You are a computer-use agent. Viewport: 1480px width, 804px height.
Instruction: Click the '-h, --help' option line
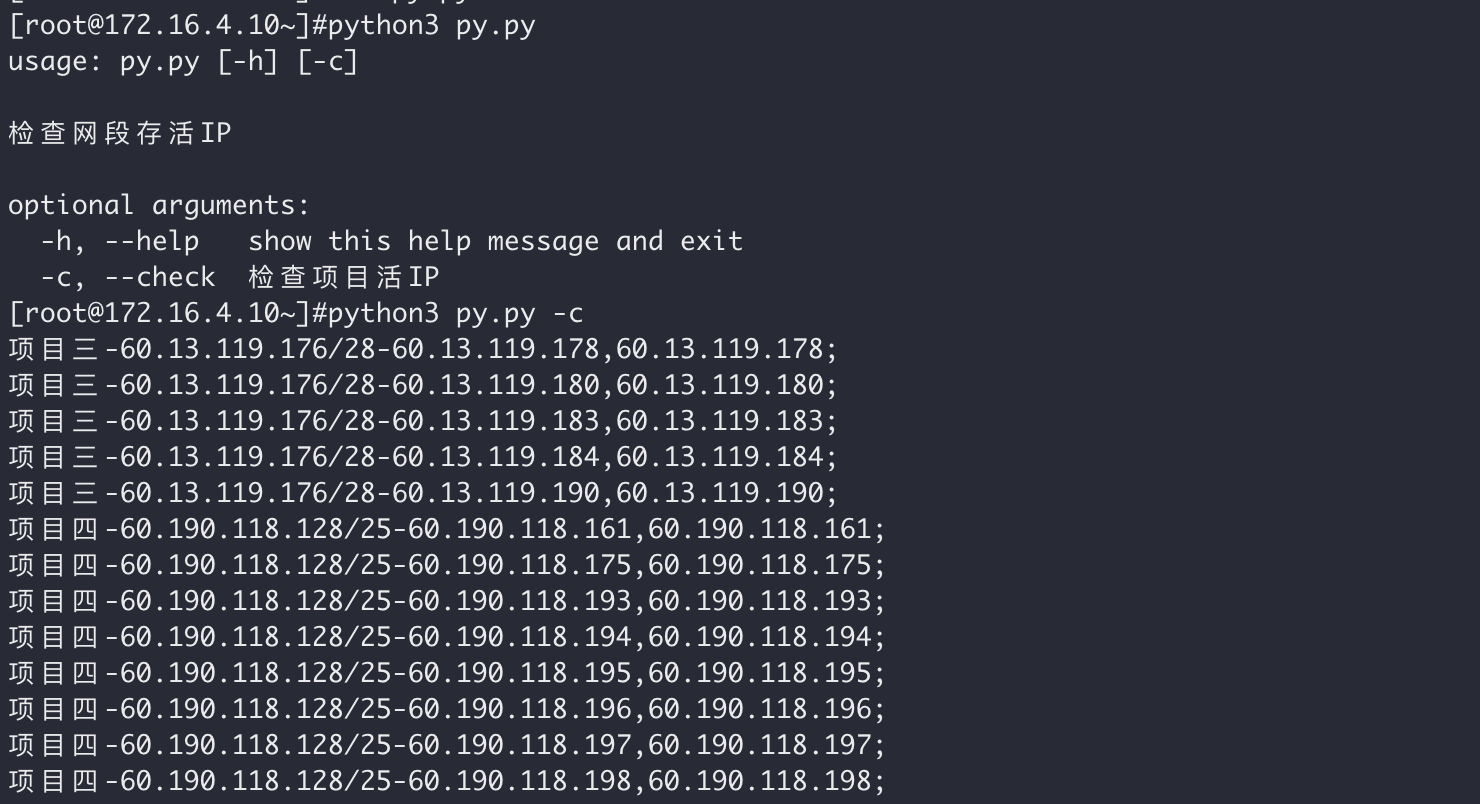point(391,241)
